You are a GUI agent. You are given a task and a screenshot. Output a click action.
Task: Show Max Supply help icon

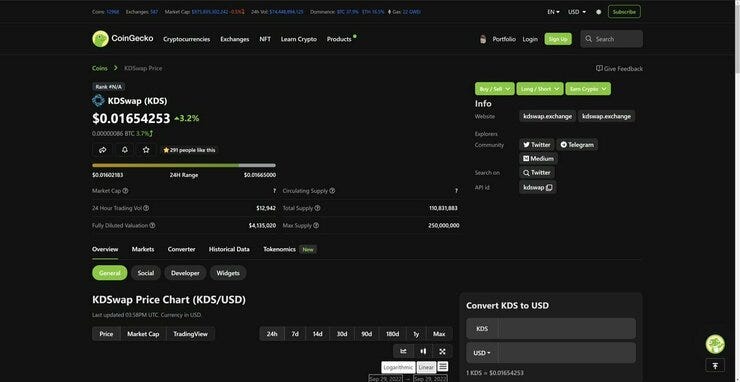tap(316, 225)
